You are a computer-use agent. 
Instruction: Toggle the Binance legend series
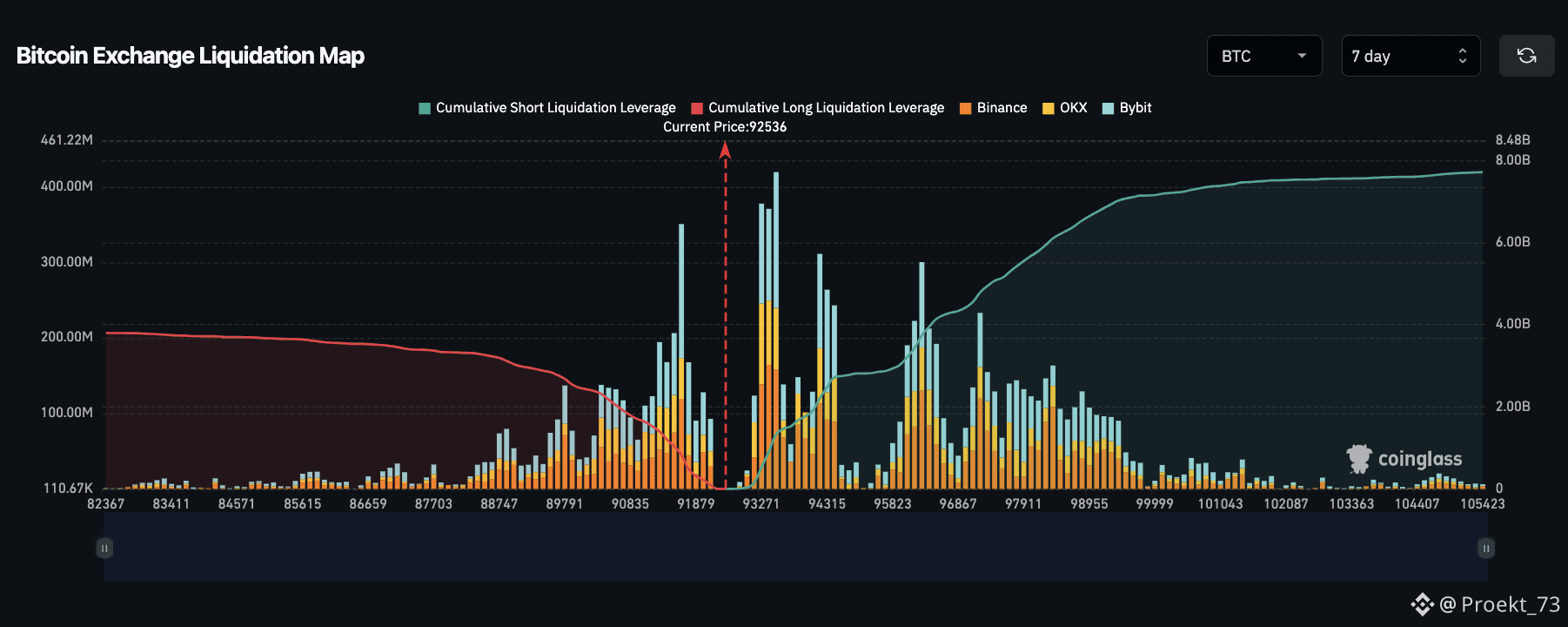click(994, 108)
